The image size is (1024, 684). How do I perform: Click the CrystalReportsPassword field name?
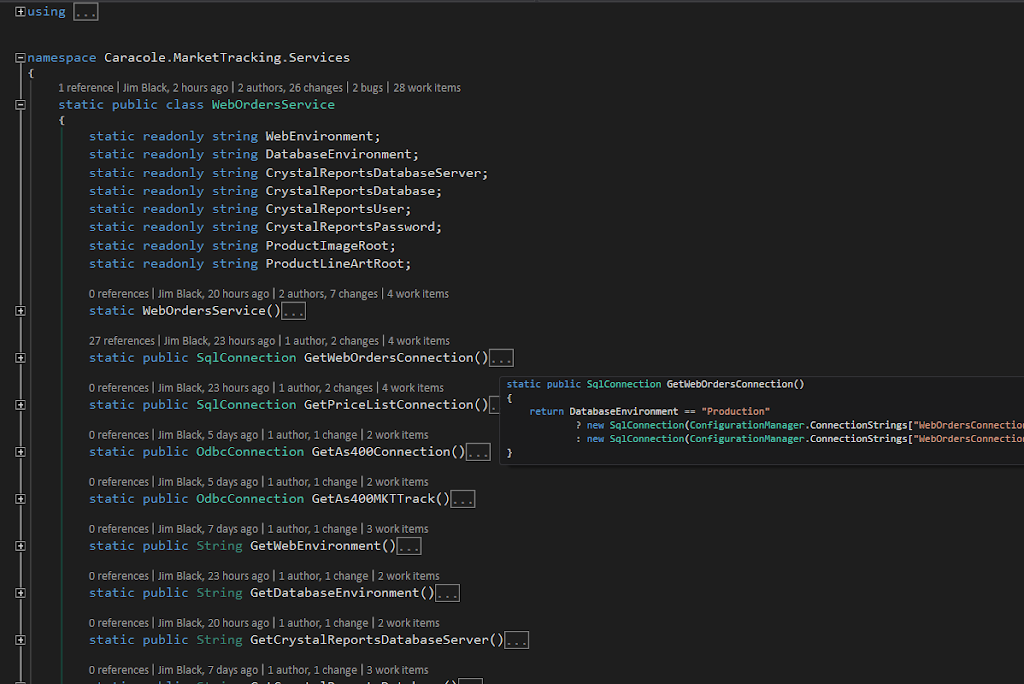[x=350, y=227]
